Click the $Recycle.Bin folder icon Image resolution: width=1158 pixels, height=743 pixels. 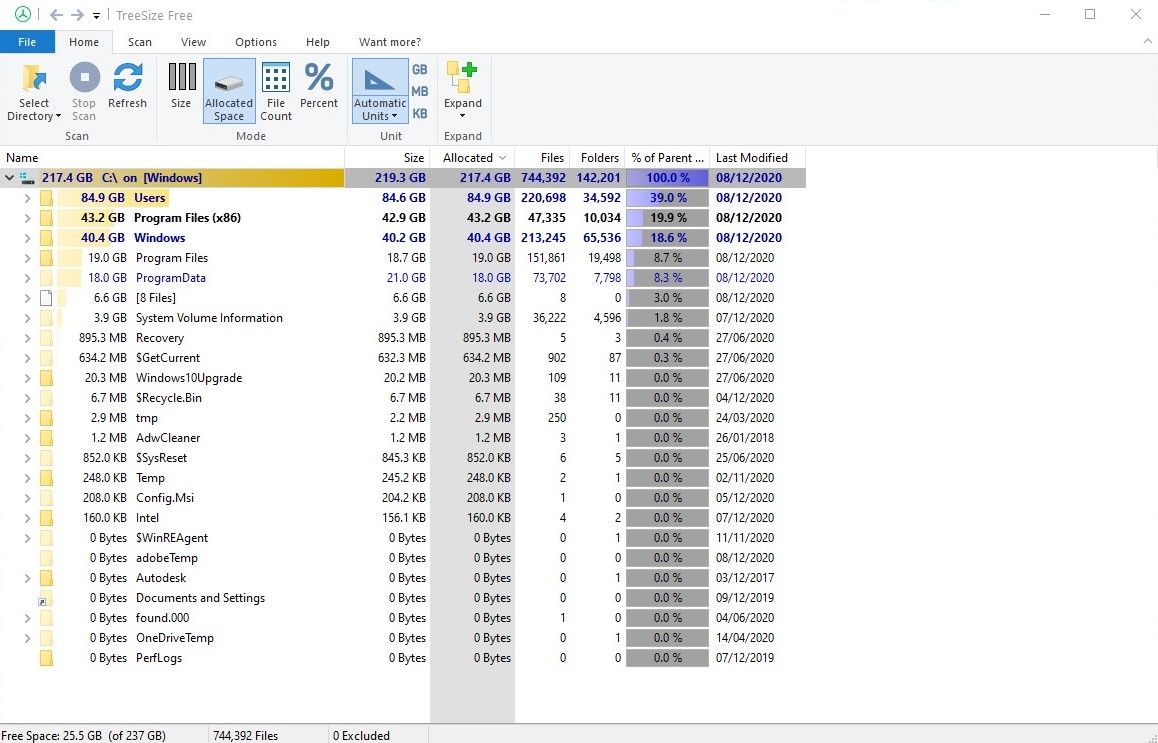click(x=46, y=397)
